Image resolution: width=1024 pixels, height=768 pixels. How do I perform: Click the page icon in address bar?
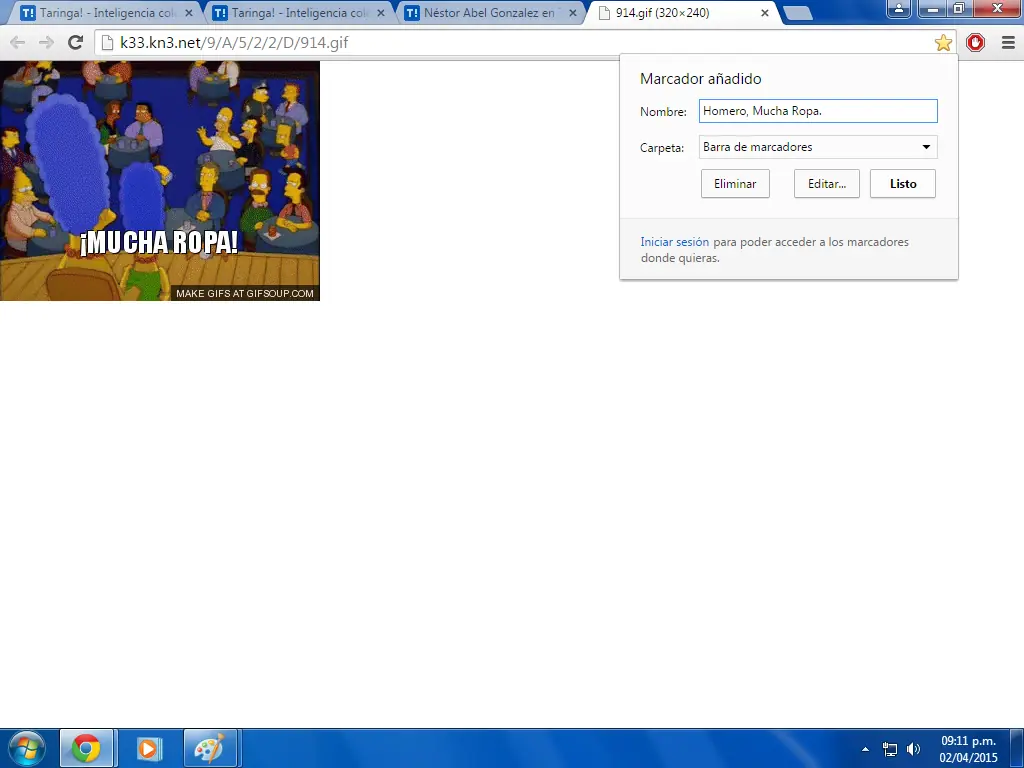click(108, 43)
